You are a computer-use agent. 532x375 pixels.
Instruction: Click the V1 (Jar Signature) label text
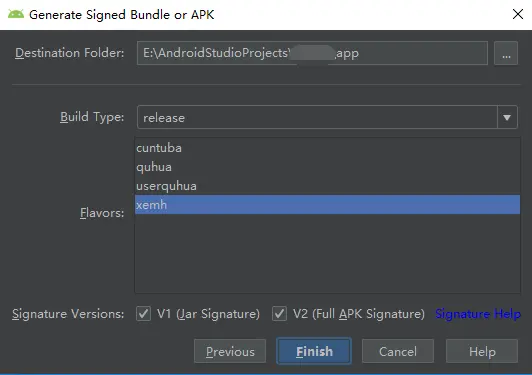point(208,314)
